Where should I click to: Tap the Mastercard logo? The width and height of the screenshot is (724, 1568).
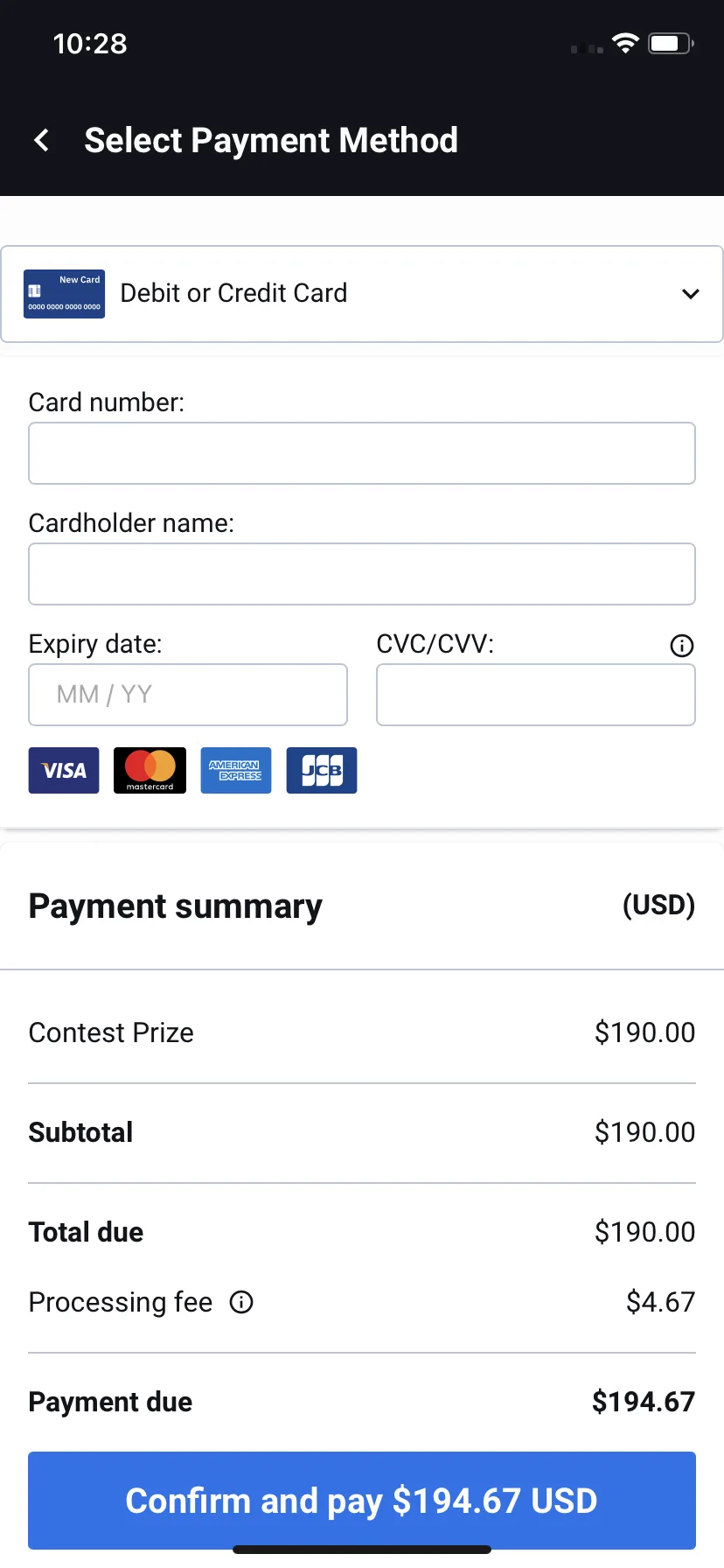(x=150, y=770)
